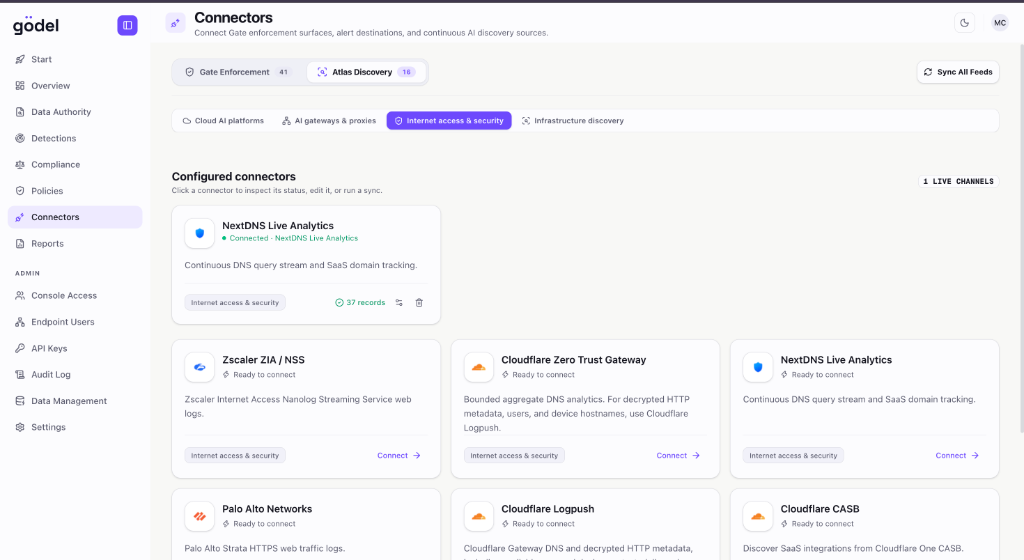Click the Cloudflare CASB logo
This screenshot has width=1024, height=560.
point(758,516)
